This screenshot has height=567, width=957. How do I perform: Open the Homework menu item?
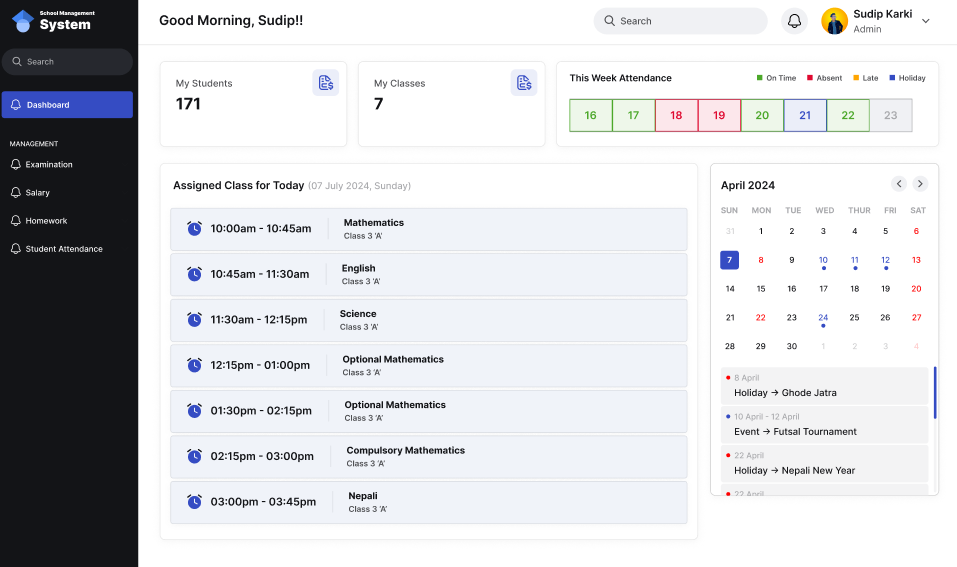tap(46, 221)
